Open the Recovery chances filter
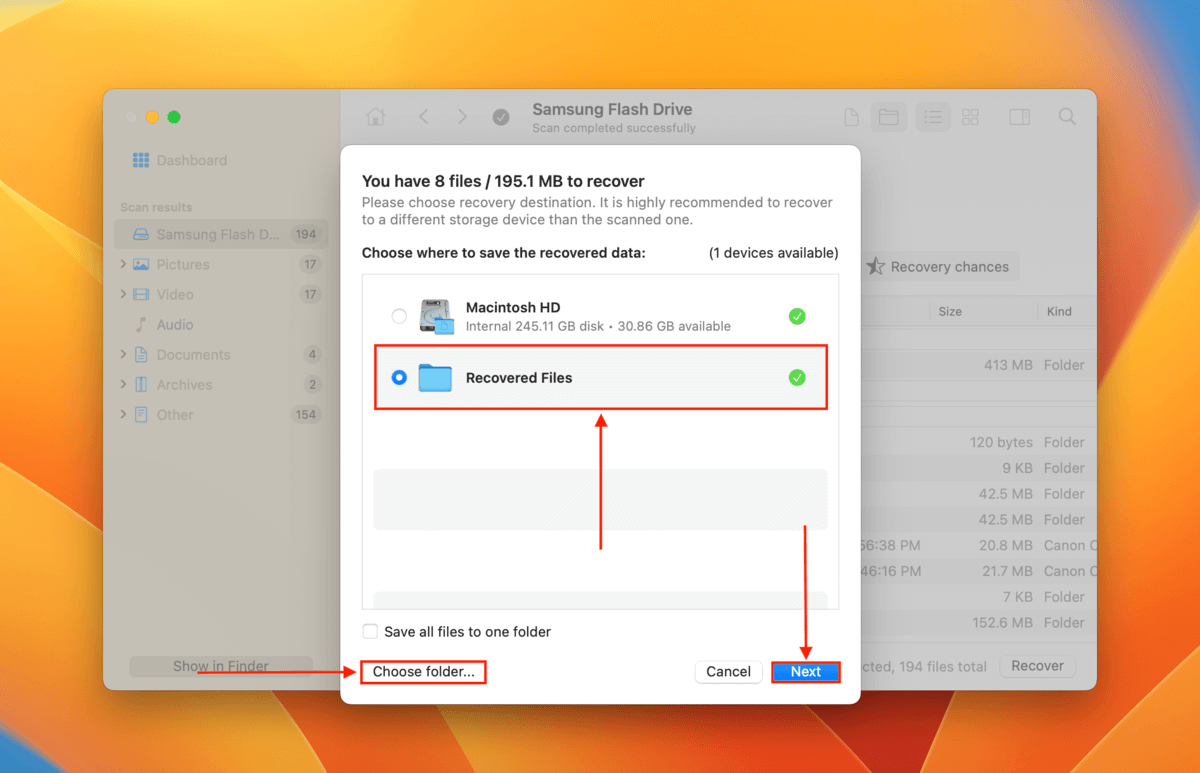Screen dimensions: 1200x773 (x=938, y=267)
